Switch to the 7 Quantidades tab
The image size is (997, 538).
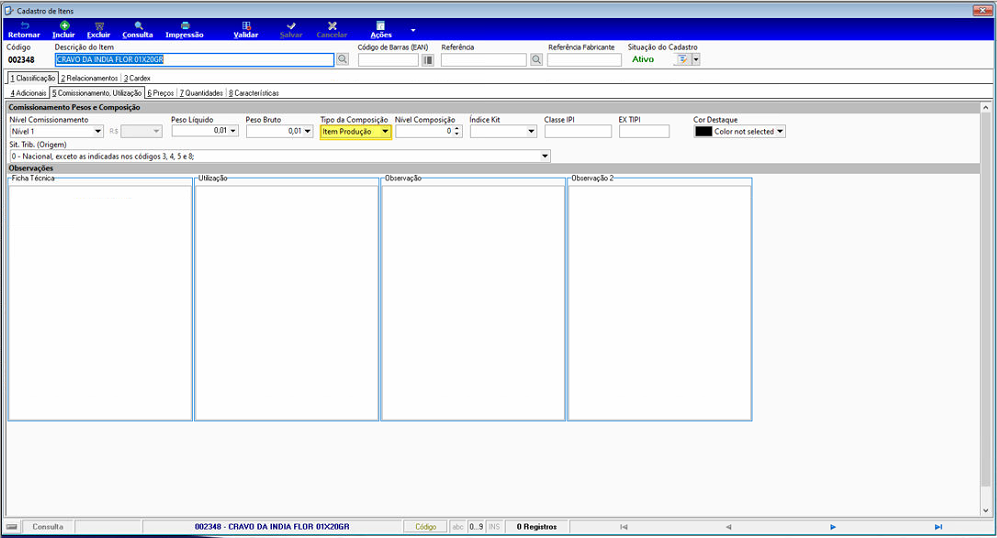[x=202, y=93]
